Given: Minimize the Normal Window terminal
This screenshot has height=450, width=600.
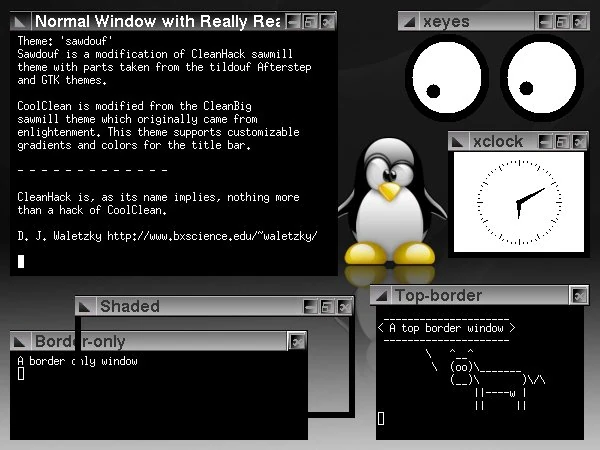Looking at the screenshot, I should pyautogui.click(x=293, y=22).
